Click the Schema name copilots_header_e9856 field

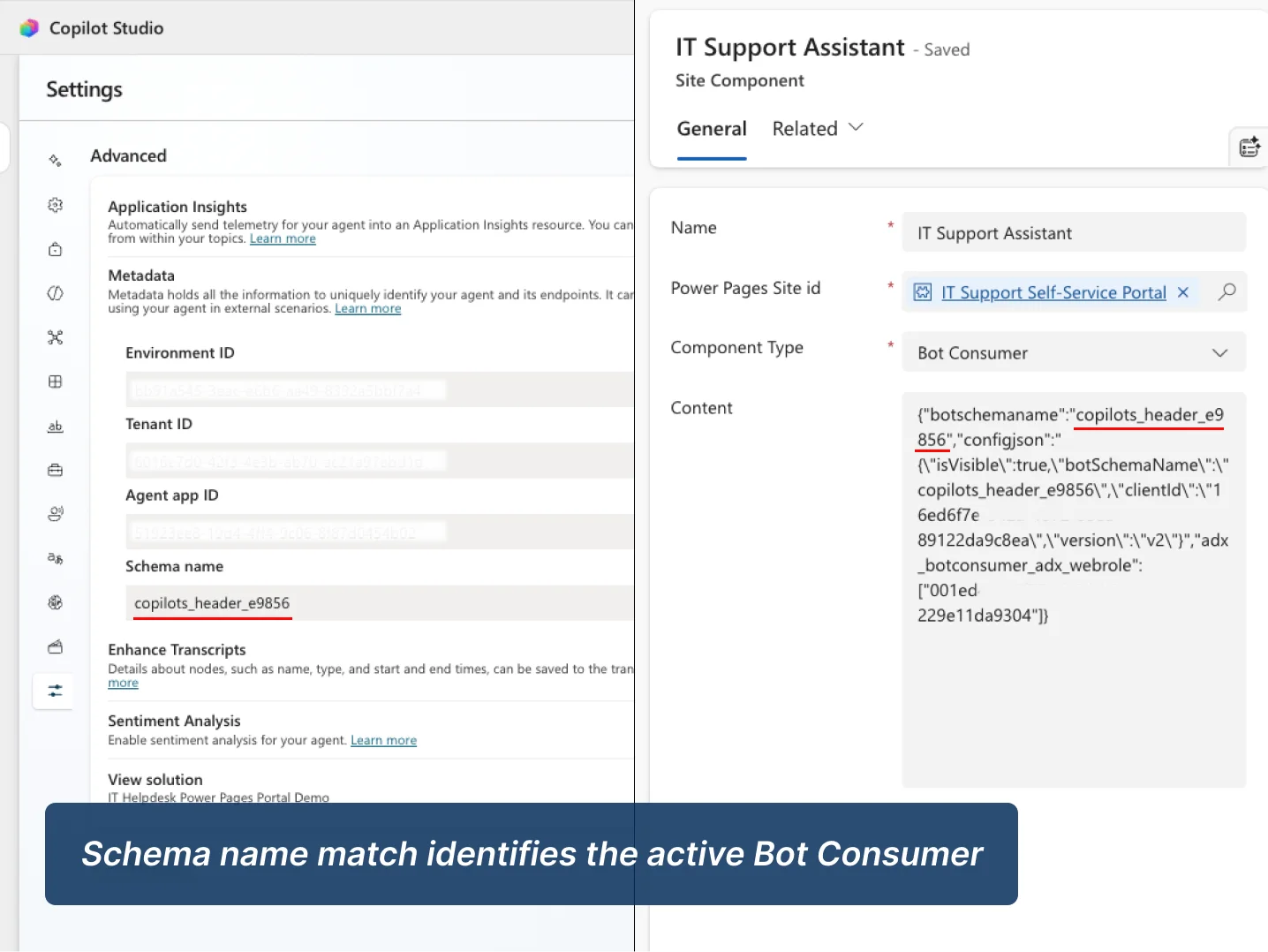tap(380, 603)
